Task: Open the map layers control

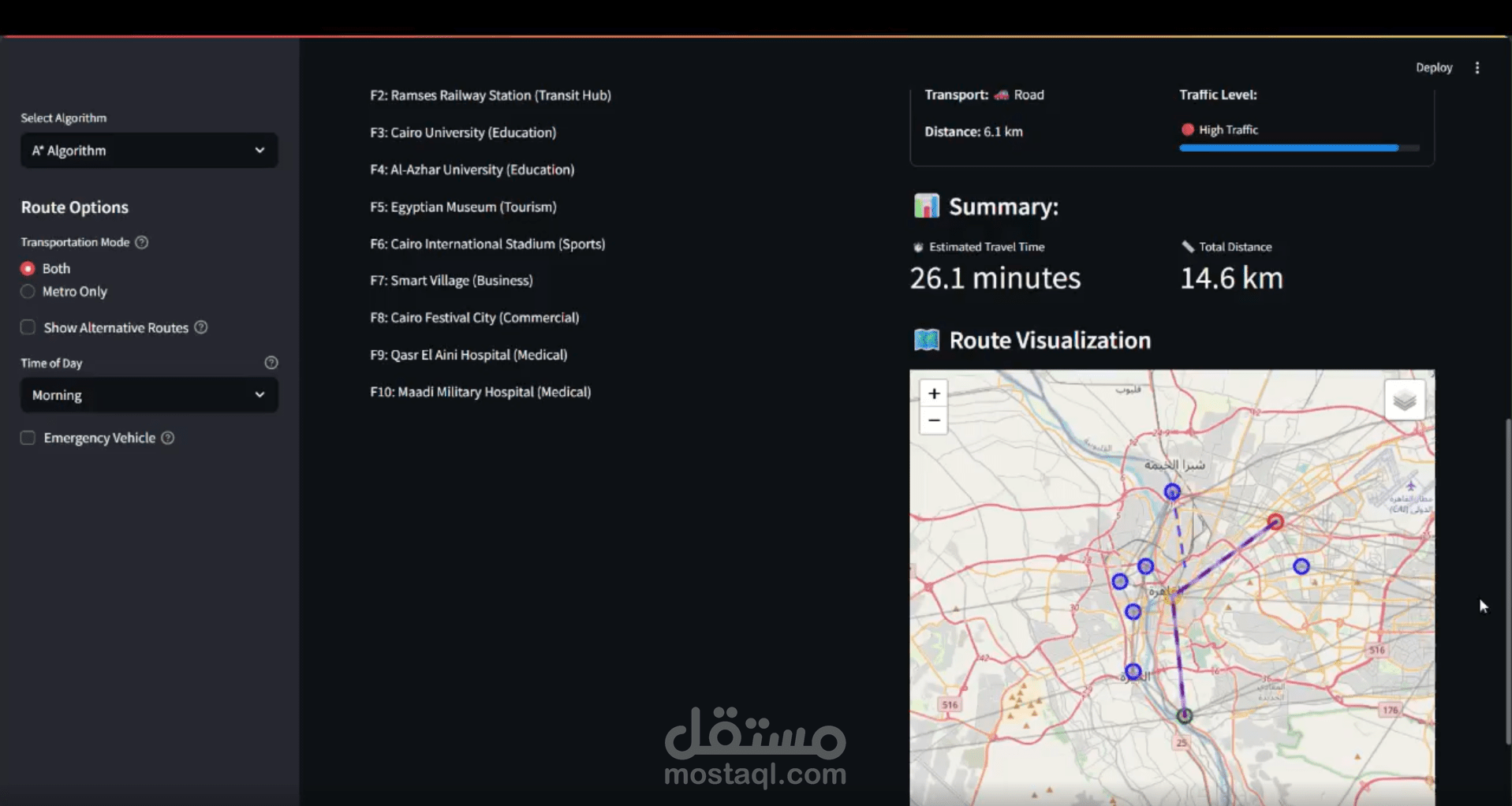Action: click(1405, 401)
